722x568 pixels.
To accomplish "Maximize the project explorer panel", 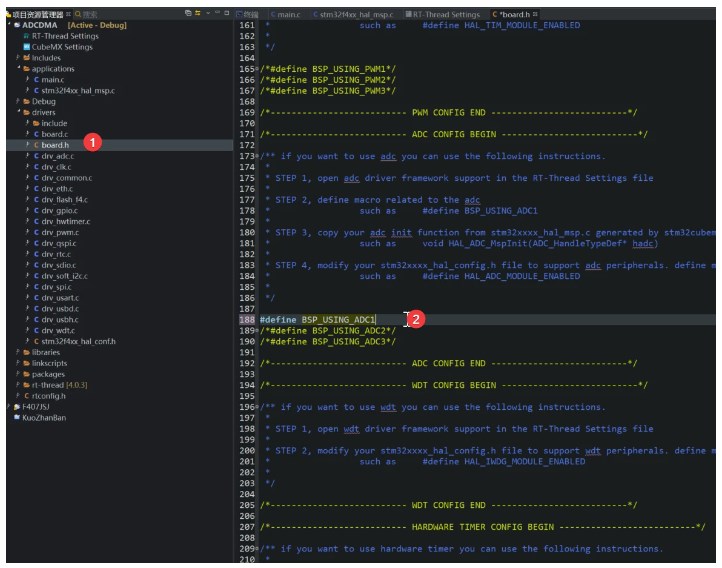I will point(225,14).
